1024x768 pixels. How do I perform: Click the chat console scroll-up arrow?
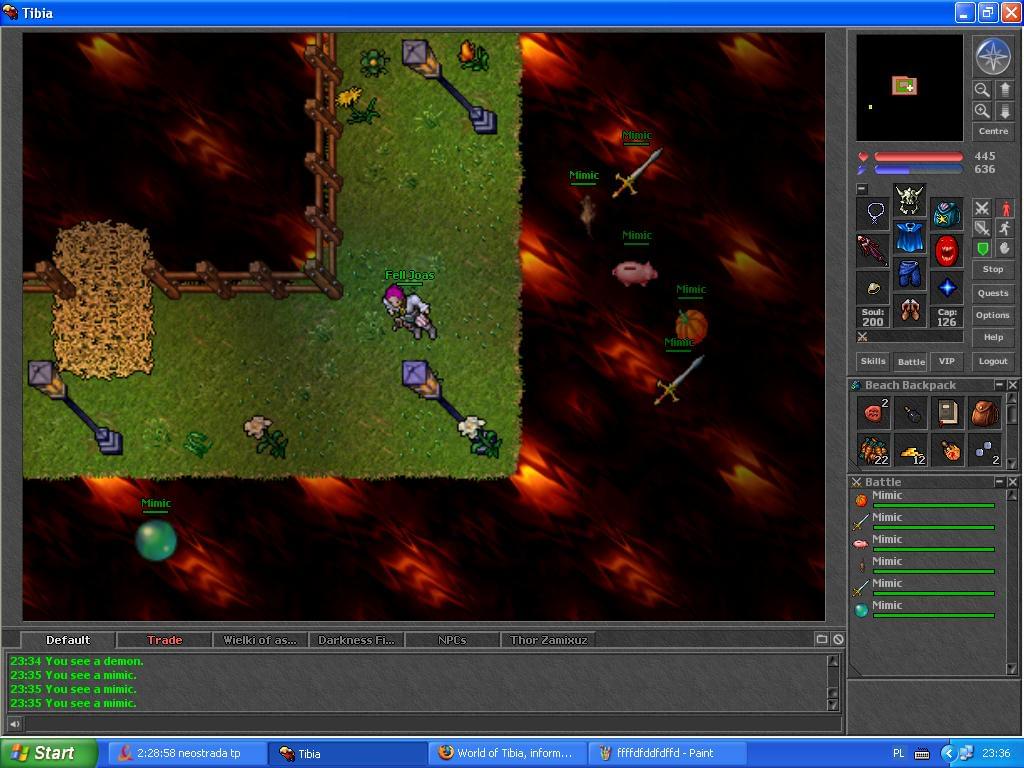tap(833, 660)
